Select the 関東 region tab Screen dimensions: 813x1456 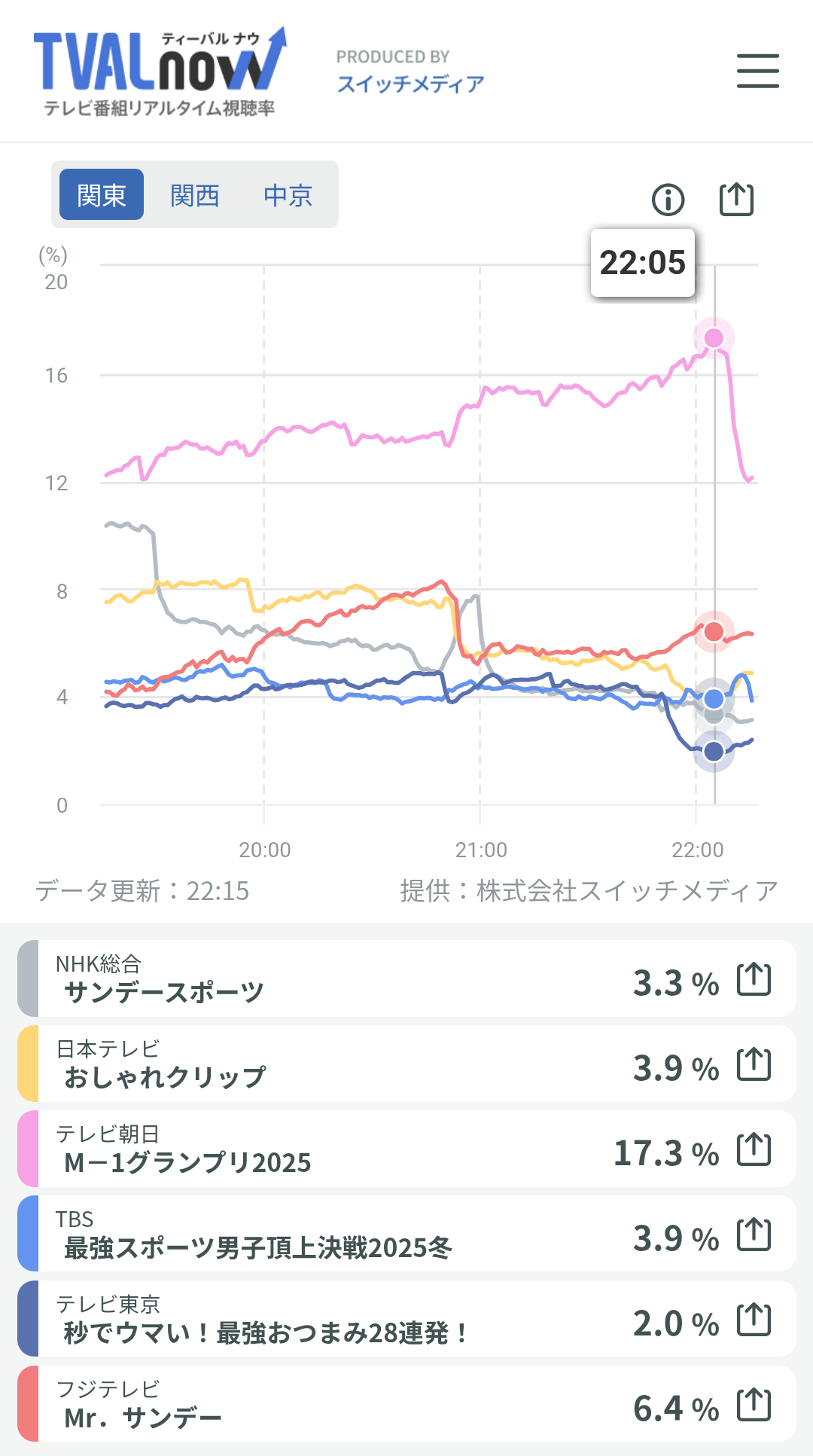pyautogui.click(x=102, y=195)
